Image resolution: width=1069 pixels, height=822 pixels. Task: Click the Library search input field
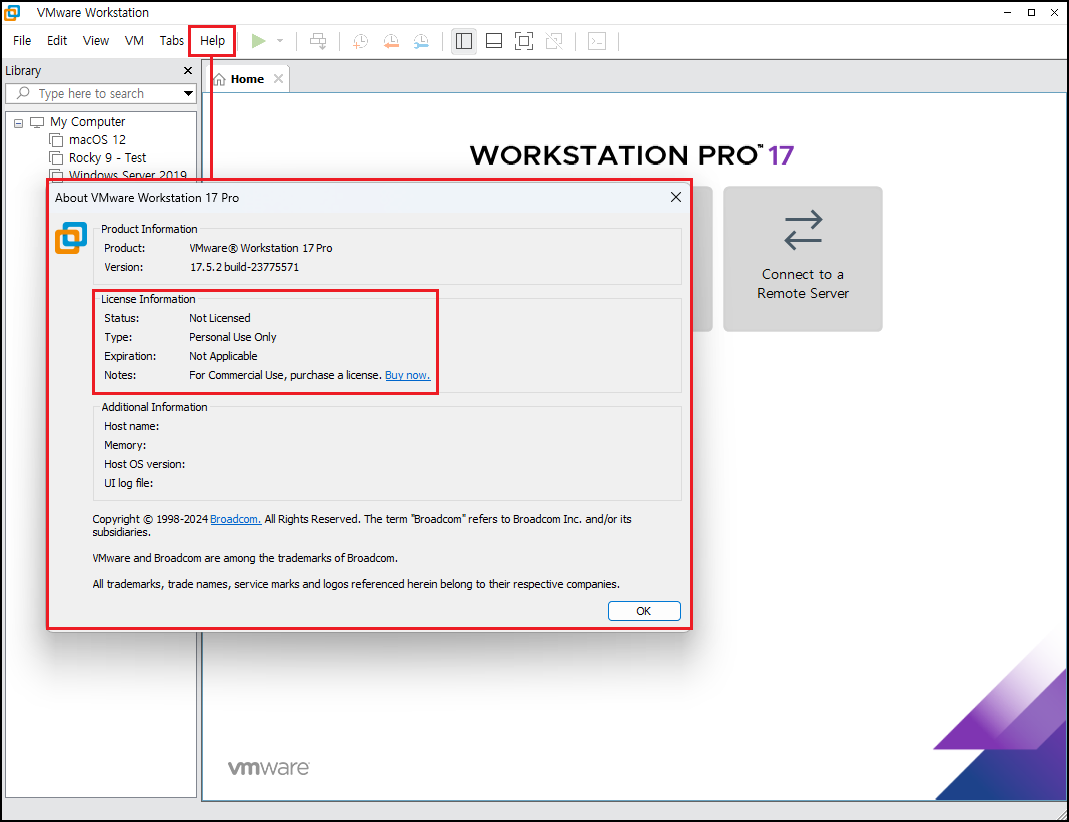[x=101, y=93]
